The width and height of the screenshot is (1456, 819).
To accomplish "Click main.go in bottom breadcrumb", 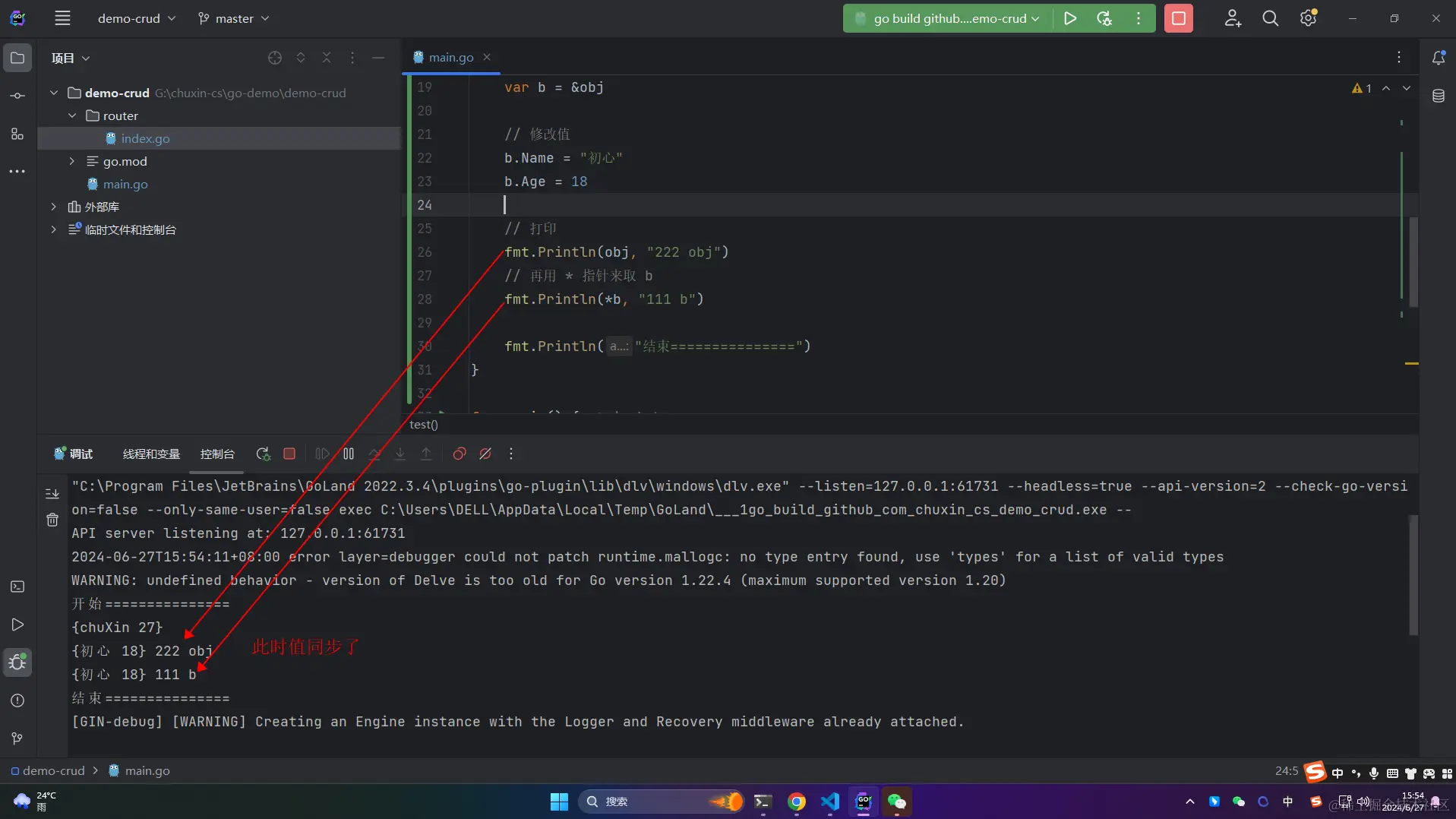I will (140, 770).
